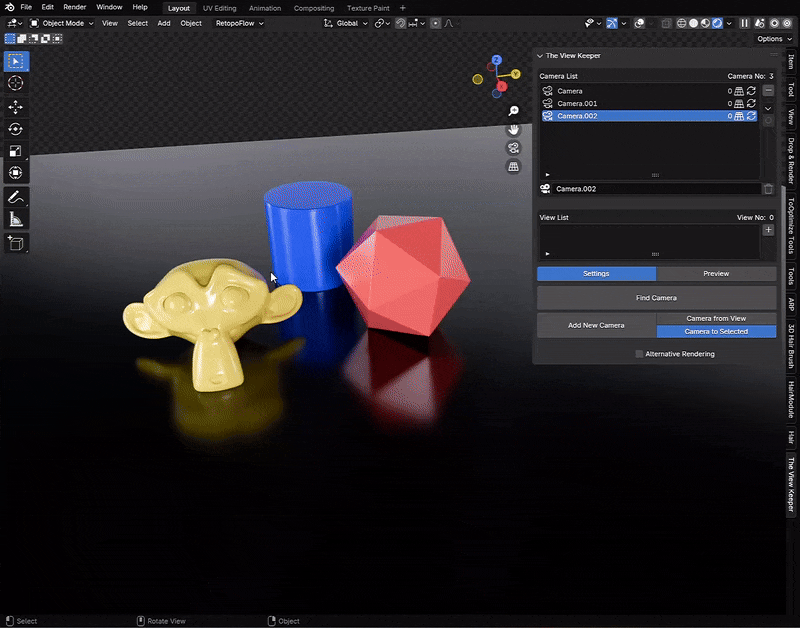
Task: Open the Render menu
Action: (74, 7)
